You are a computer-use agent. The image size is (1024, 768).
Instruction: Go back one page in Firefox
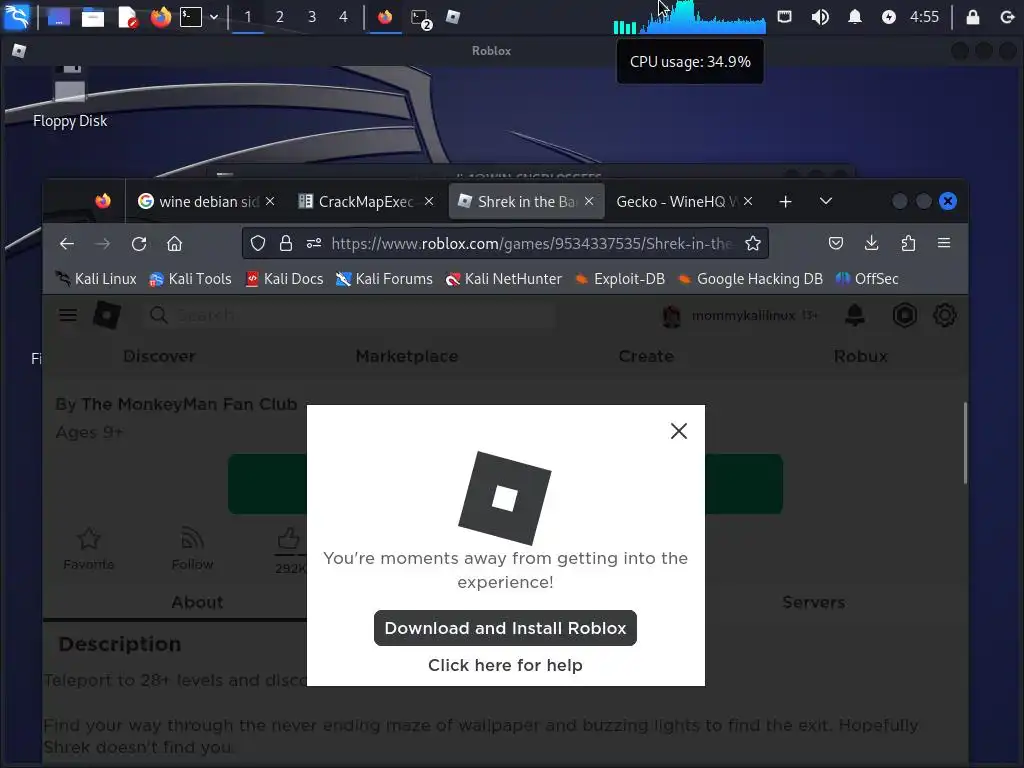(x=67, y=244)
